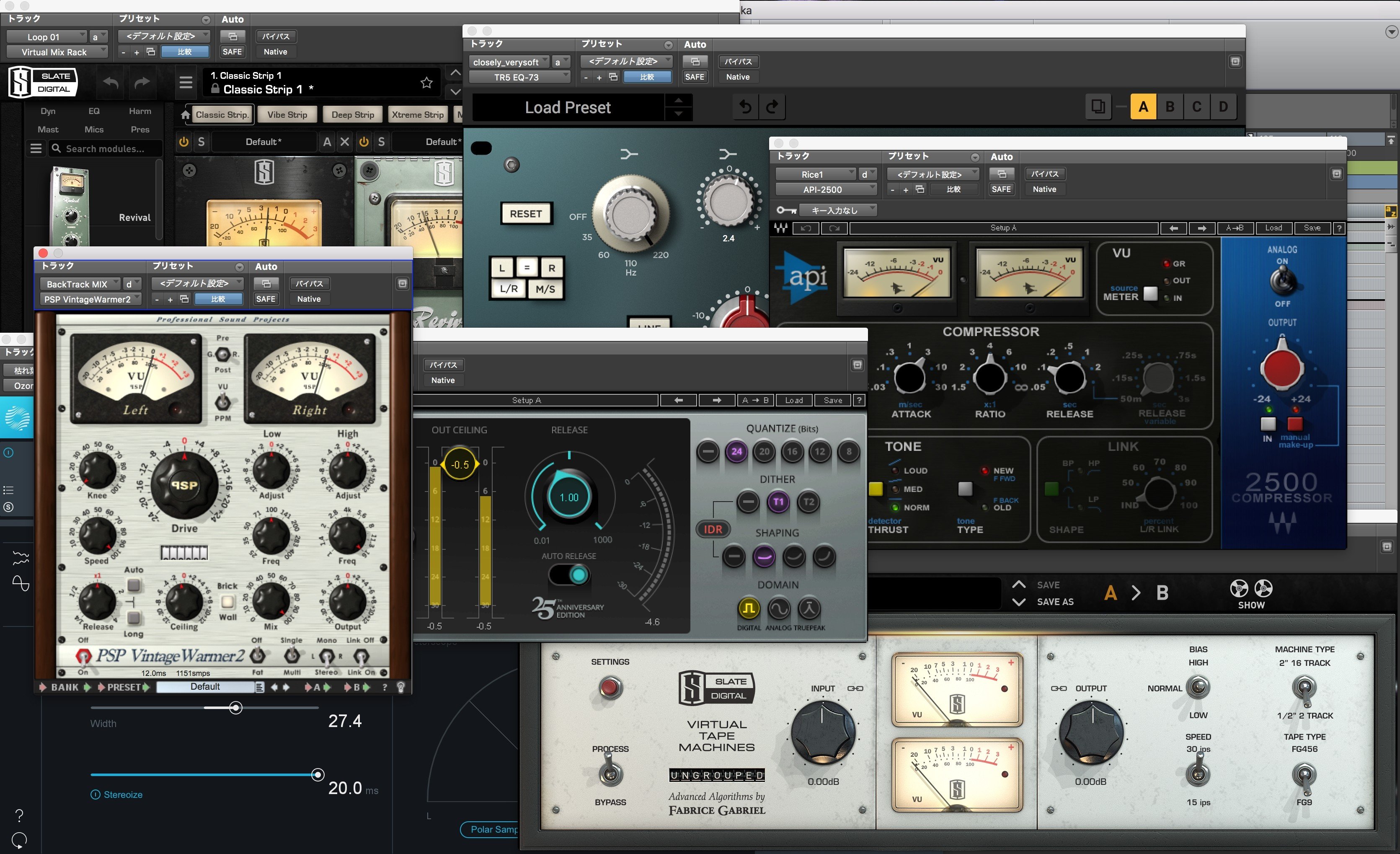Undo in Slate Digital Virtual Mix Rack
Viewport: 1400px width, 854px height.
(x=111, y=83)
